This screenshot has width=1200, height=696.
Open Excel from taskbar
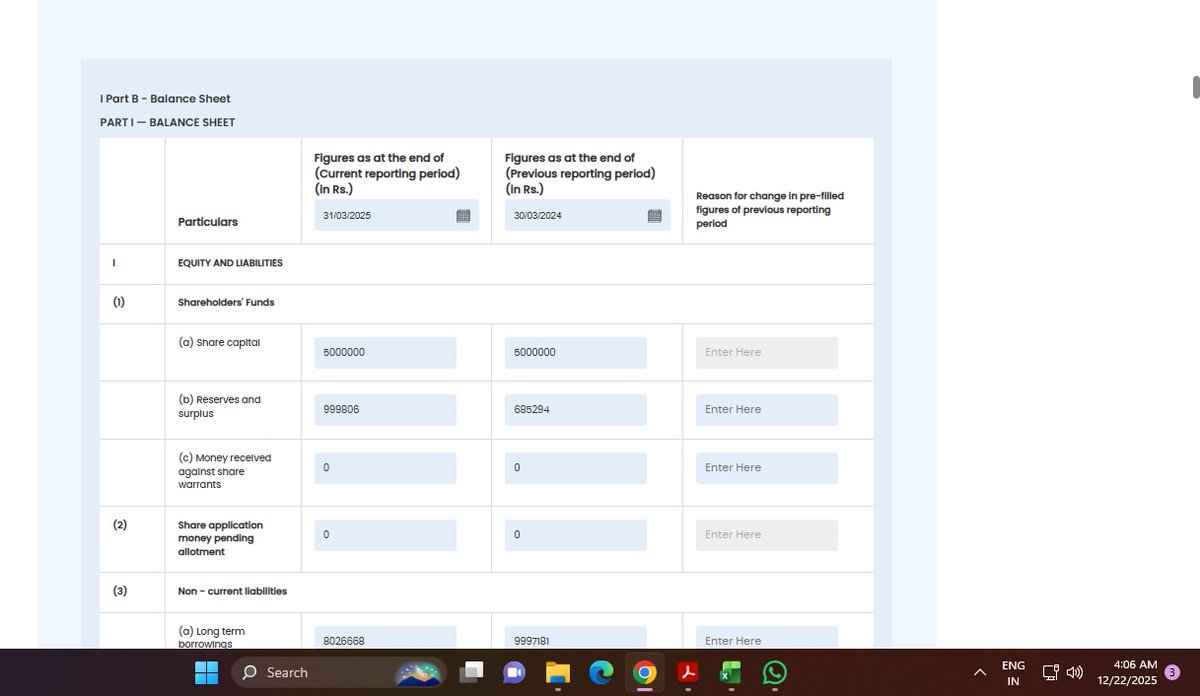(x=731, y=673)
